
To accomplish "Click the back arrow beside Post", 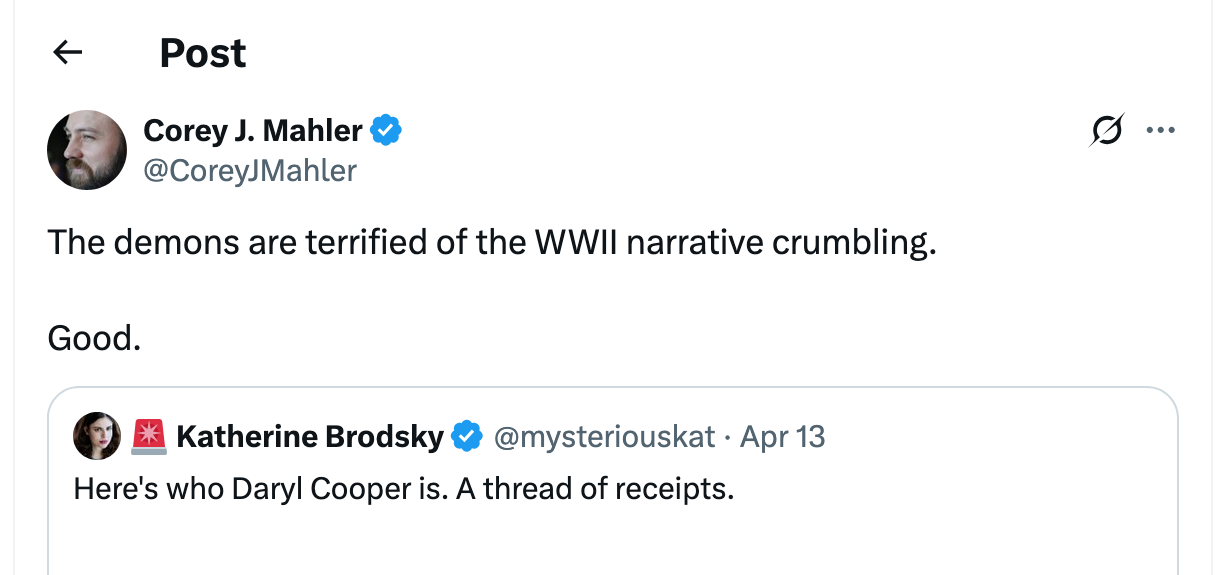I will [x=67, y=52].
